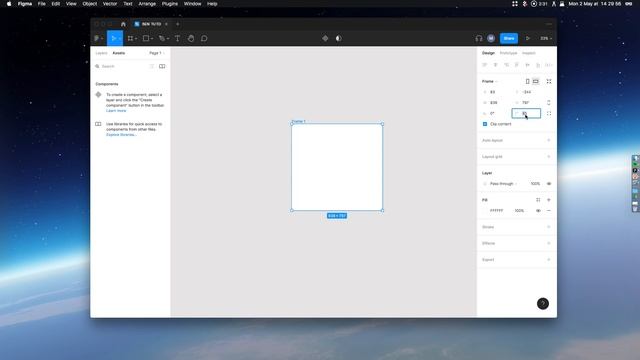This screenshot has height=360, width=640.
Task: Click the resize to fit icon
Action: click(x=549, y=81)
